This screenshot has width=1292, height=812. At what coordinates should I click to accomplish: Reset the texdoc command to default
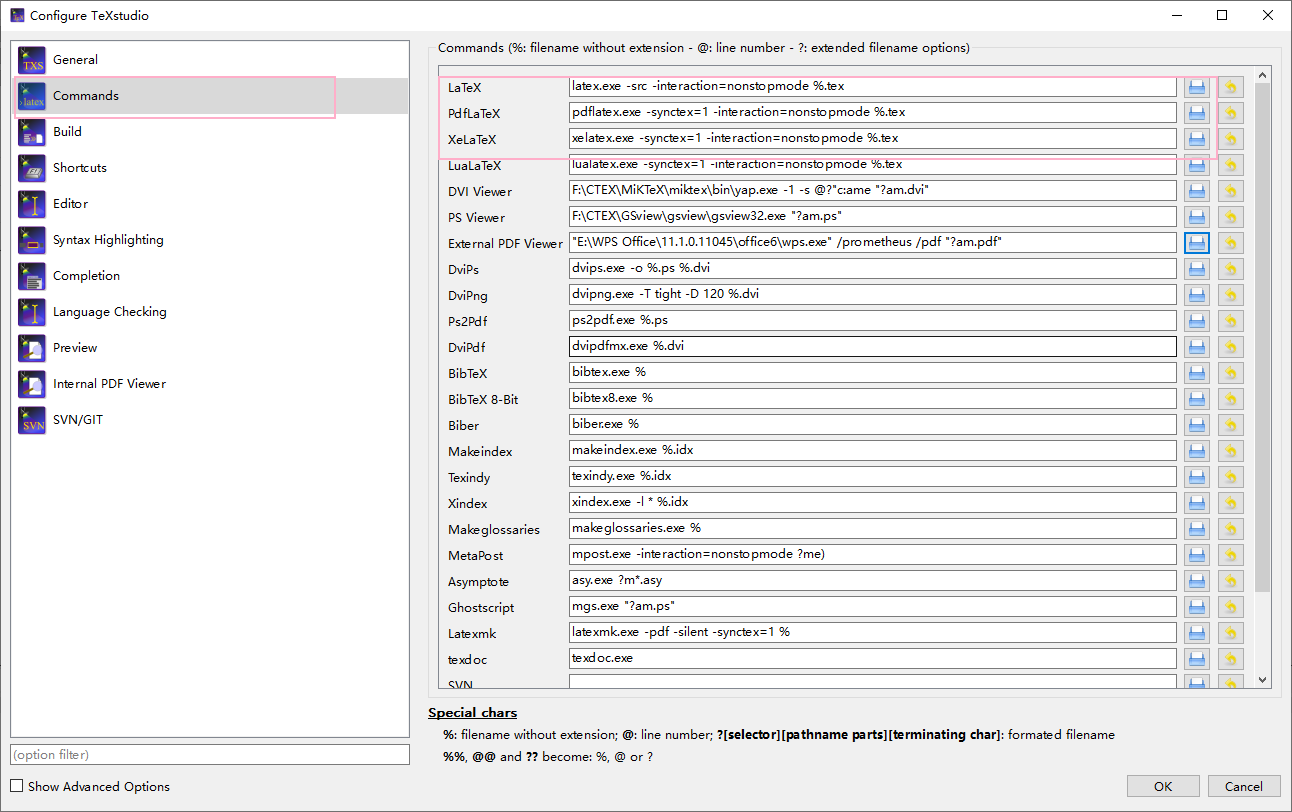1231,659
